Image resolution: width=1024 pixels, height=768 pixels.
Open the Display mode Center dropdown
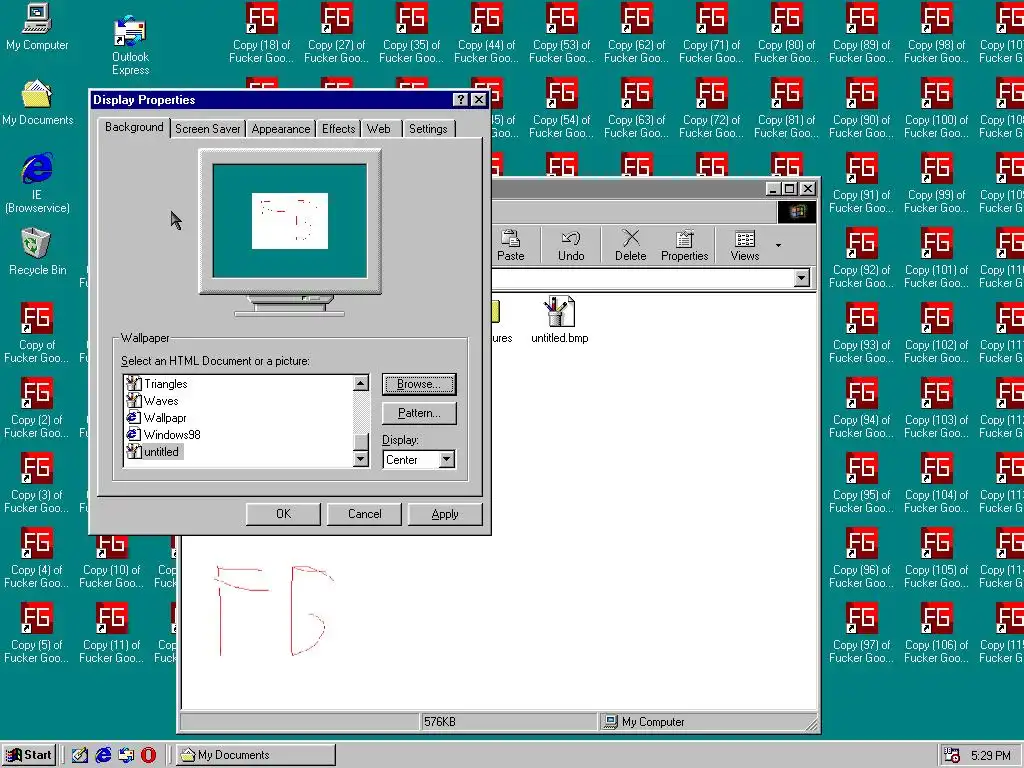pyautogui.click(x=447, y=460)
